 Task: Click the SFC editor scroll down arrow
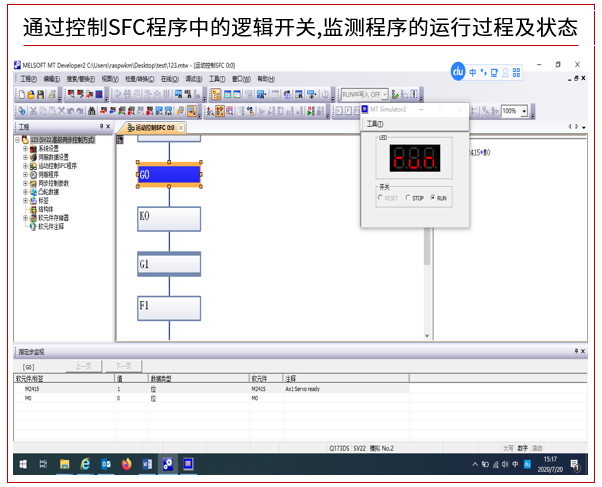tap(427, 336)
